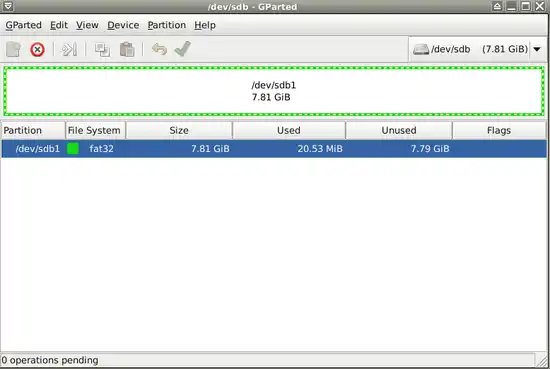This screenshot has width=550, height=369.
Task: Open the Device menu
Action: click(x=123, y=25)
